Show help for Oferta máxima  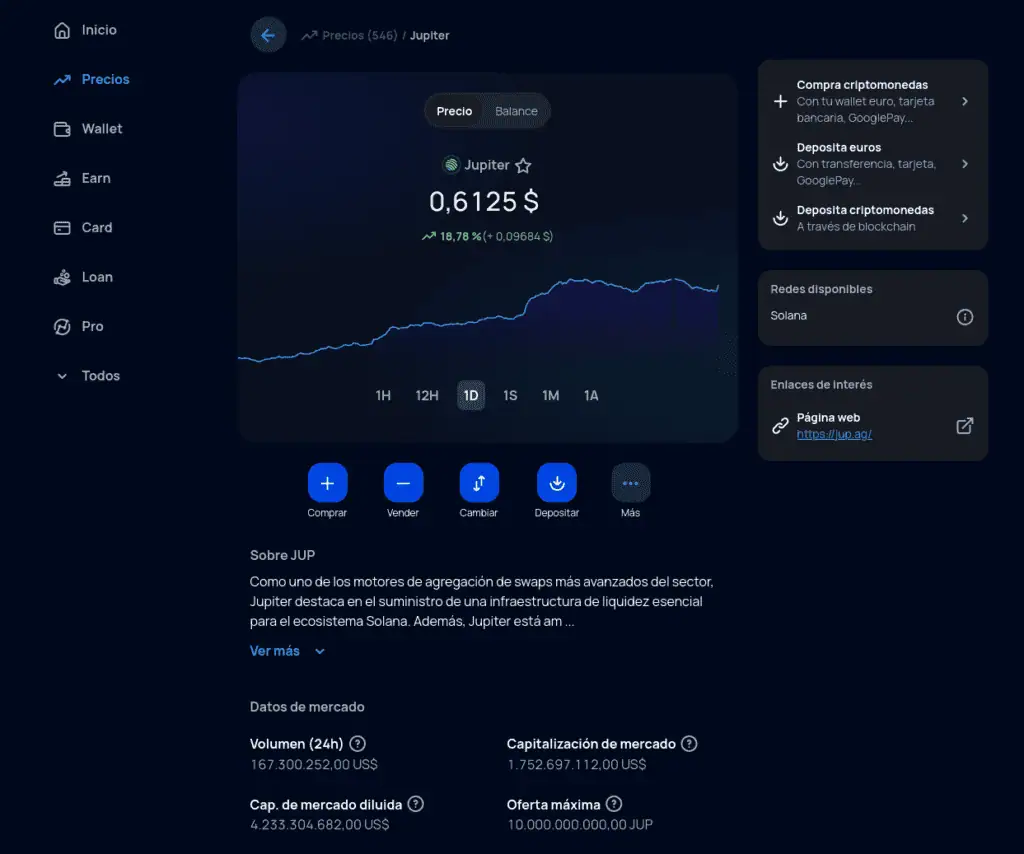[x=614, y=804]
